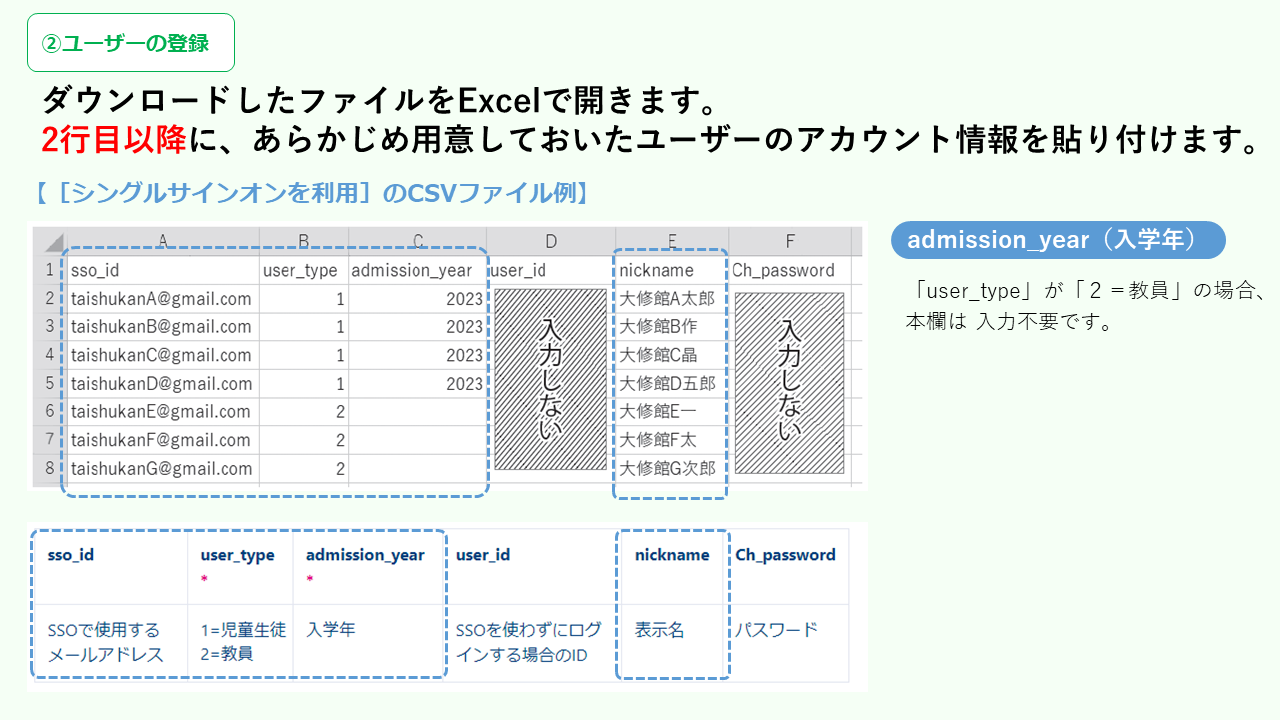Click the シングルサインオンを利用 CSVファイル例 heading
Image resolution: width=1280 pixels, height=720 pixels.
coord(311,193)
